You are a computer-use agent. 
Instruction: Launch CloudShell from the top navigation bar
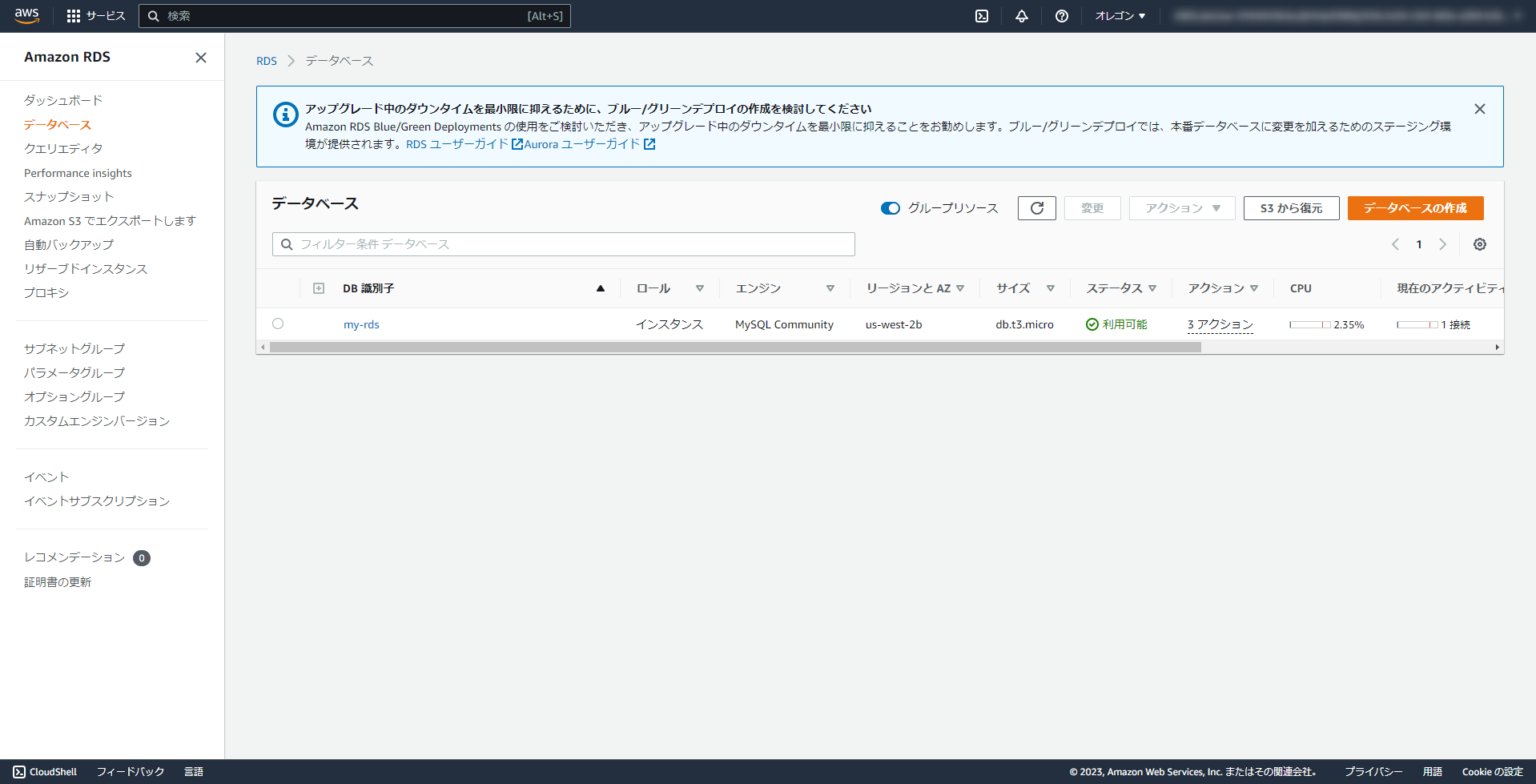(981, 15)
